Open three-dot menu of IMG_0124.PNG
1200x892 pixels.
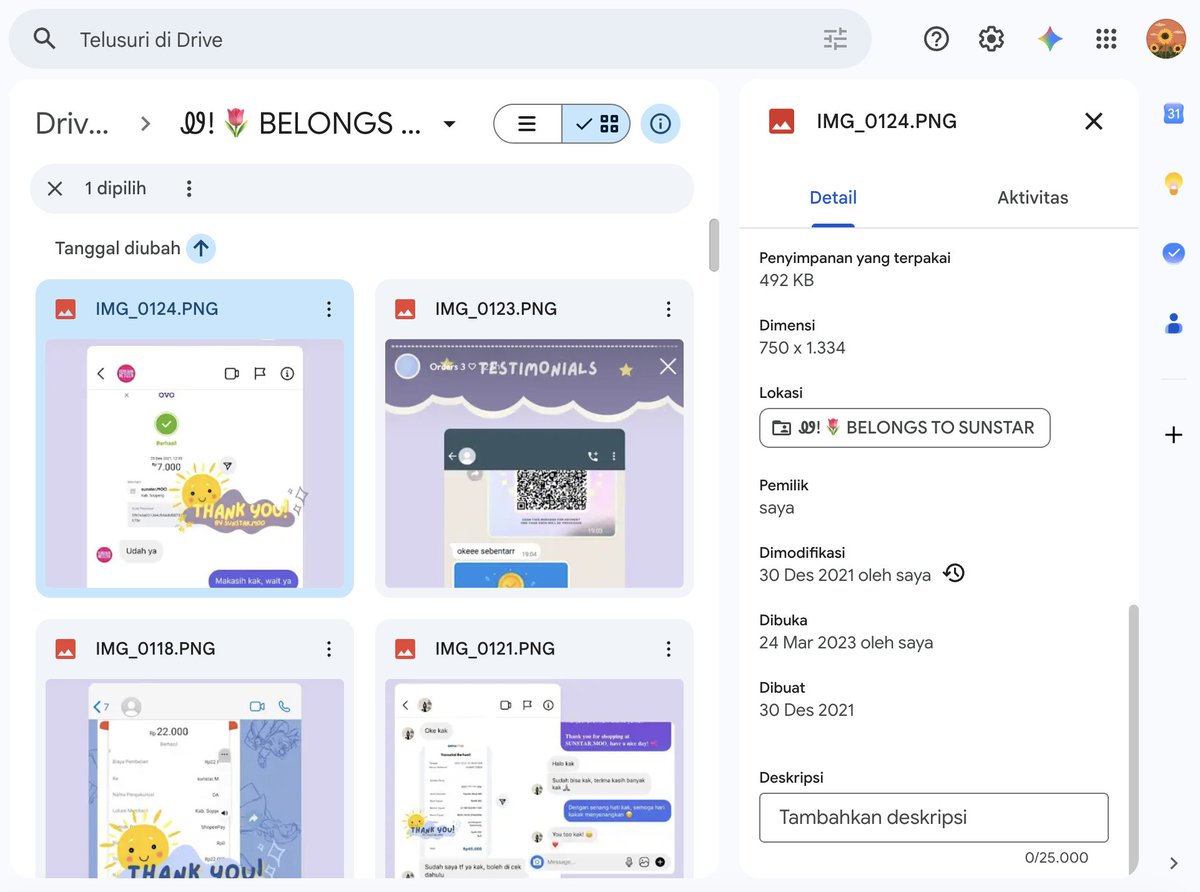pos(329,309)
